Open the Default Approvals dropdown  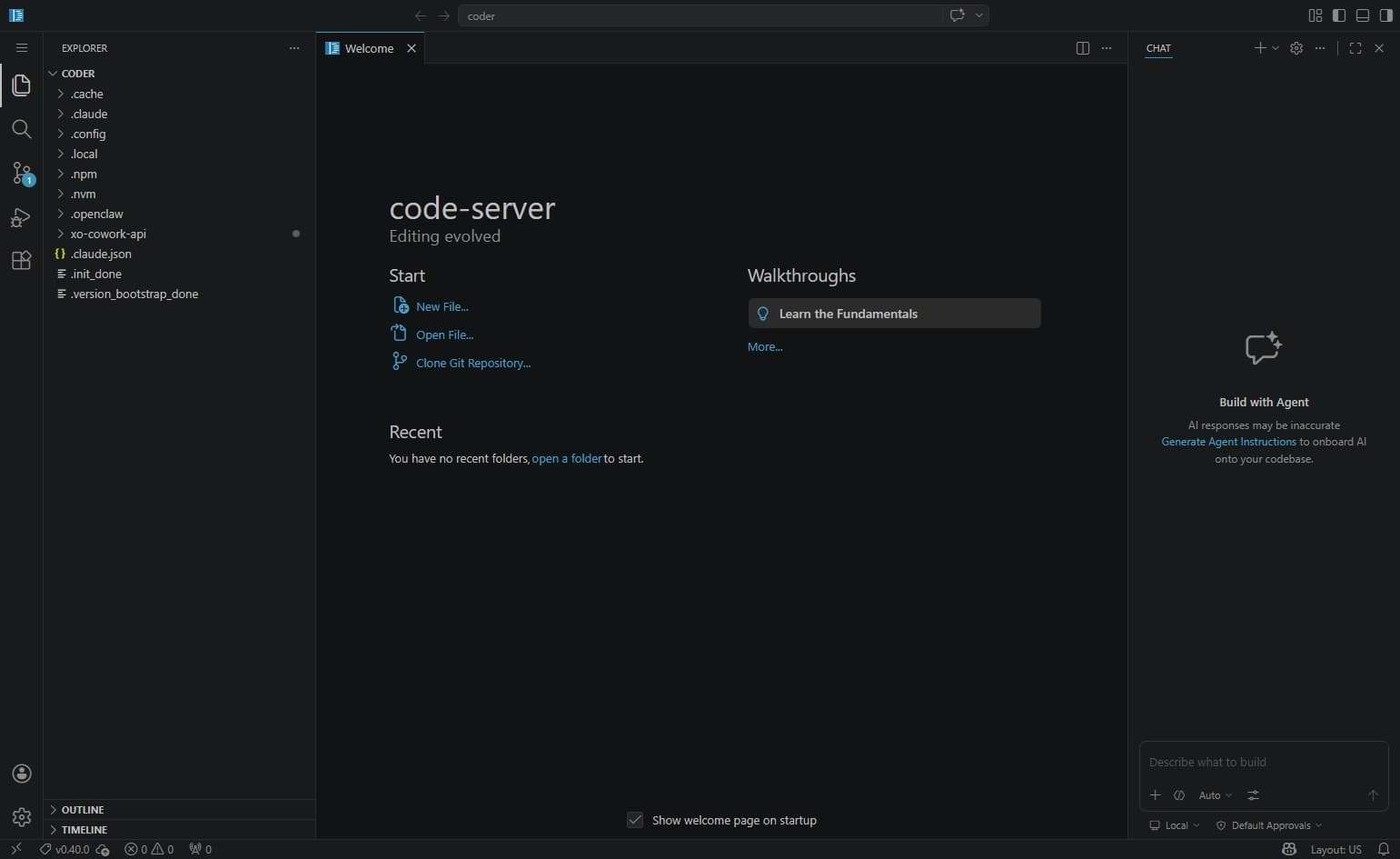[x=1269, y=825]
